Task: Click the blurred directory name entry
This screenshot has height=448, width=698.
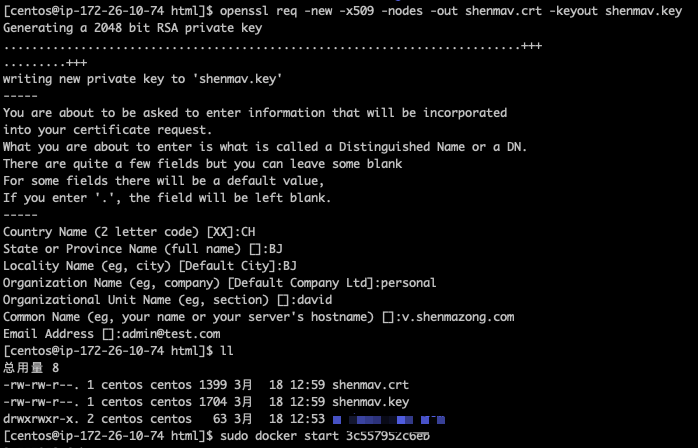Action: coord(389,419)
